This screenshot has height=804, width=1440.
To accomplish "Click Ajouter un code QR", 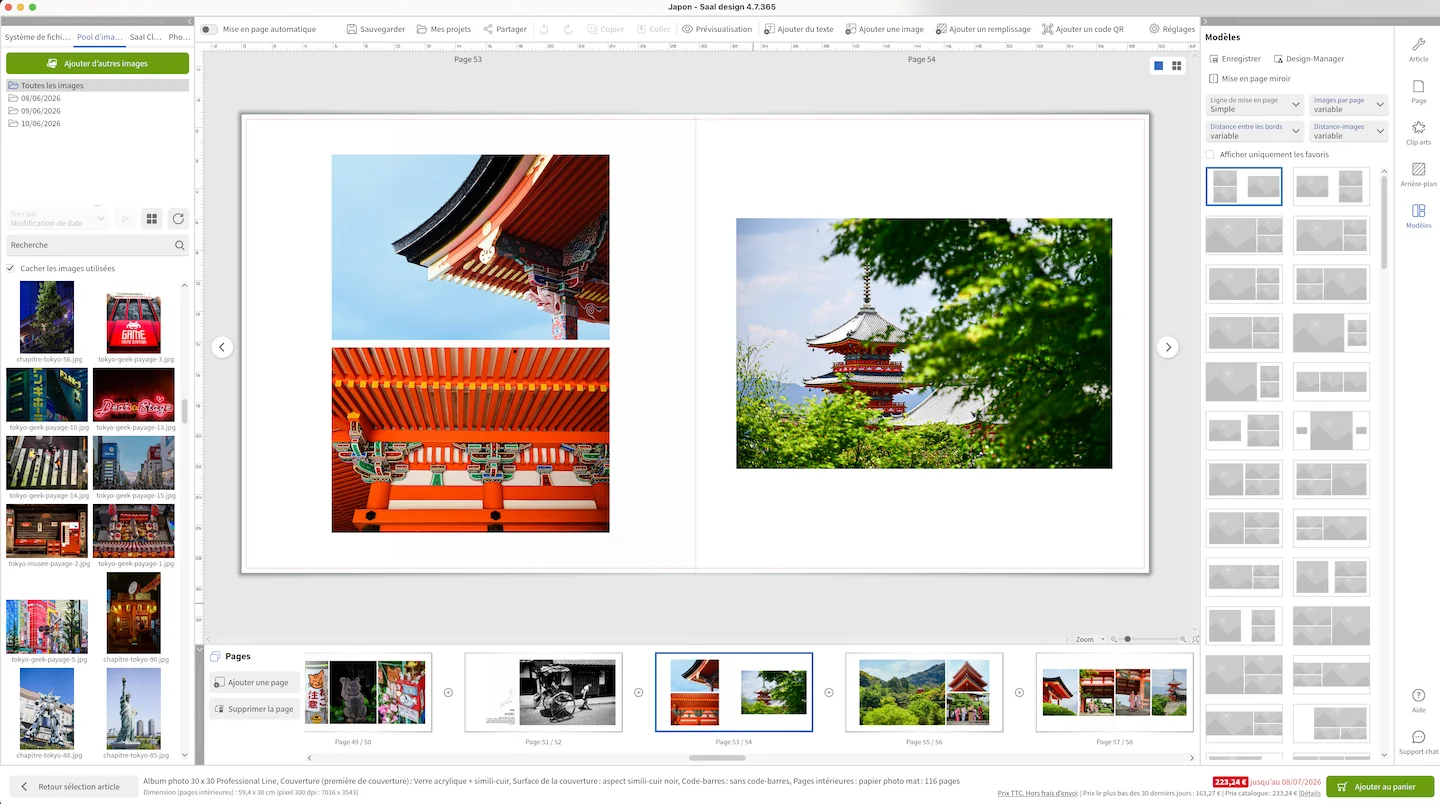I will pos(1083,29).
